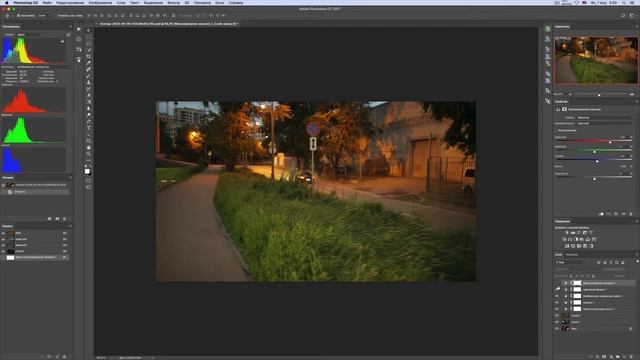Select the Horizontal Type tool
The width and height of the screenshot is (640, 360).
pos(89,128)
